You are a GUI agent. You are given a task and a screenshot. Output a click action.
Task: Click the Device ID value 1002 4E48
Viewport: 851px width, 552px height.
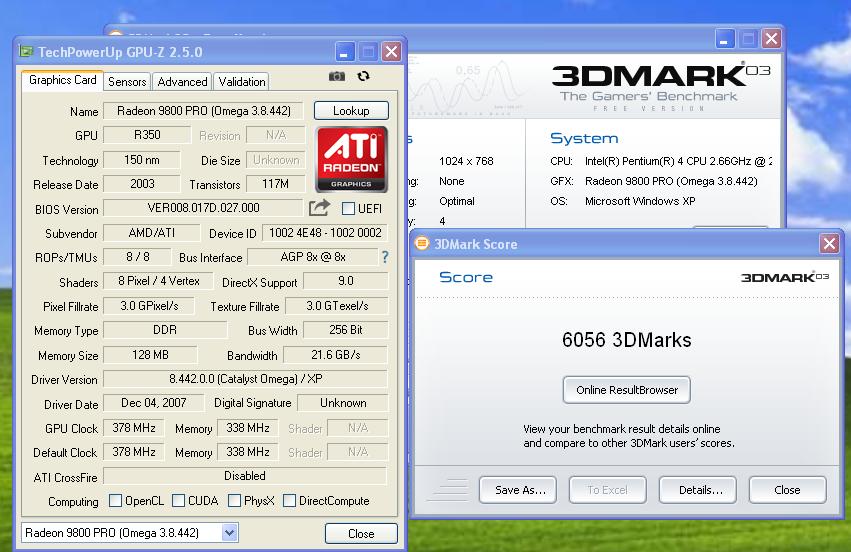(x=325, y=233)
